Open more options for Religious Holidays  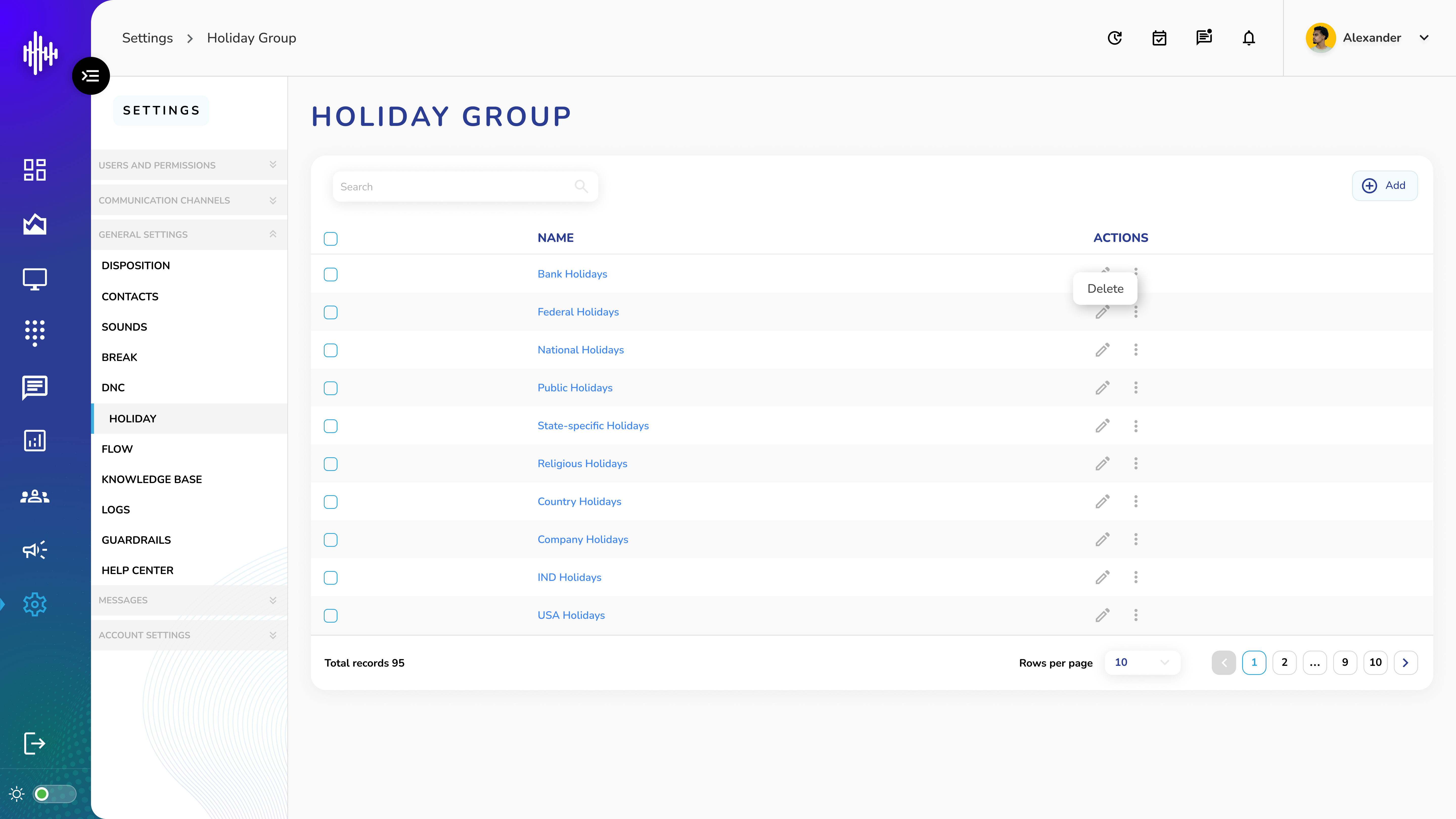click(x=1135, y=464)
